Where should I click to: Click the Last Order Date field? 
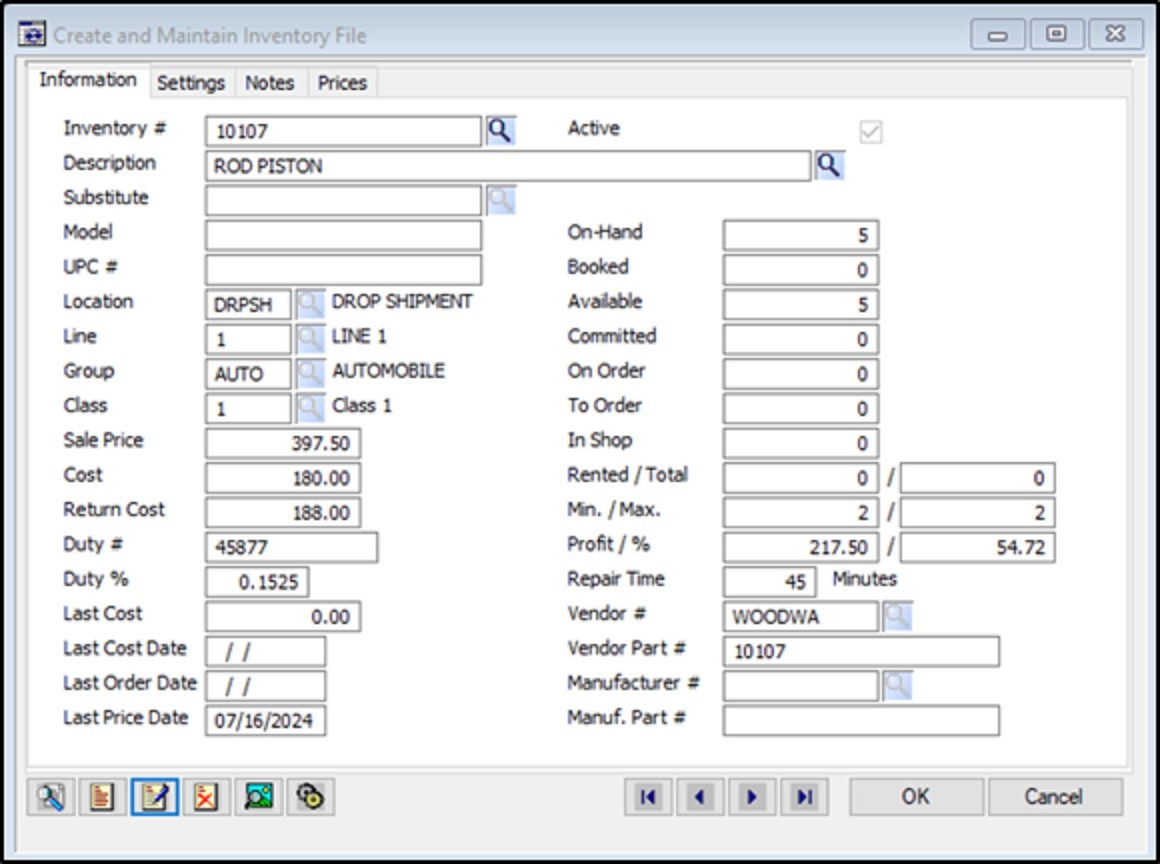click(266, 685)
